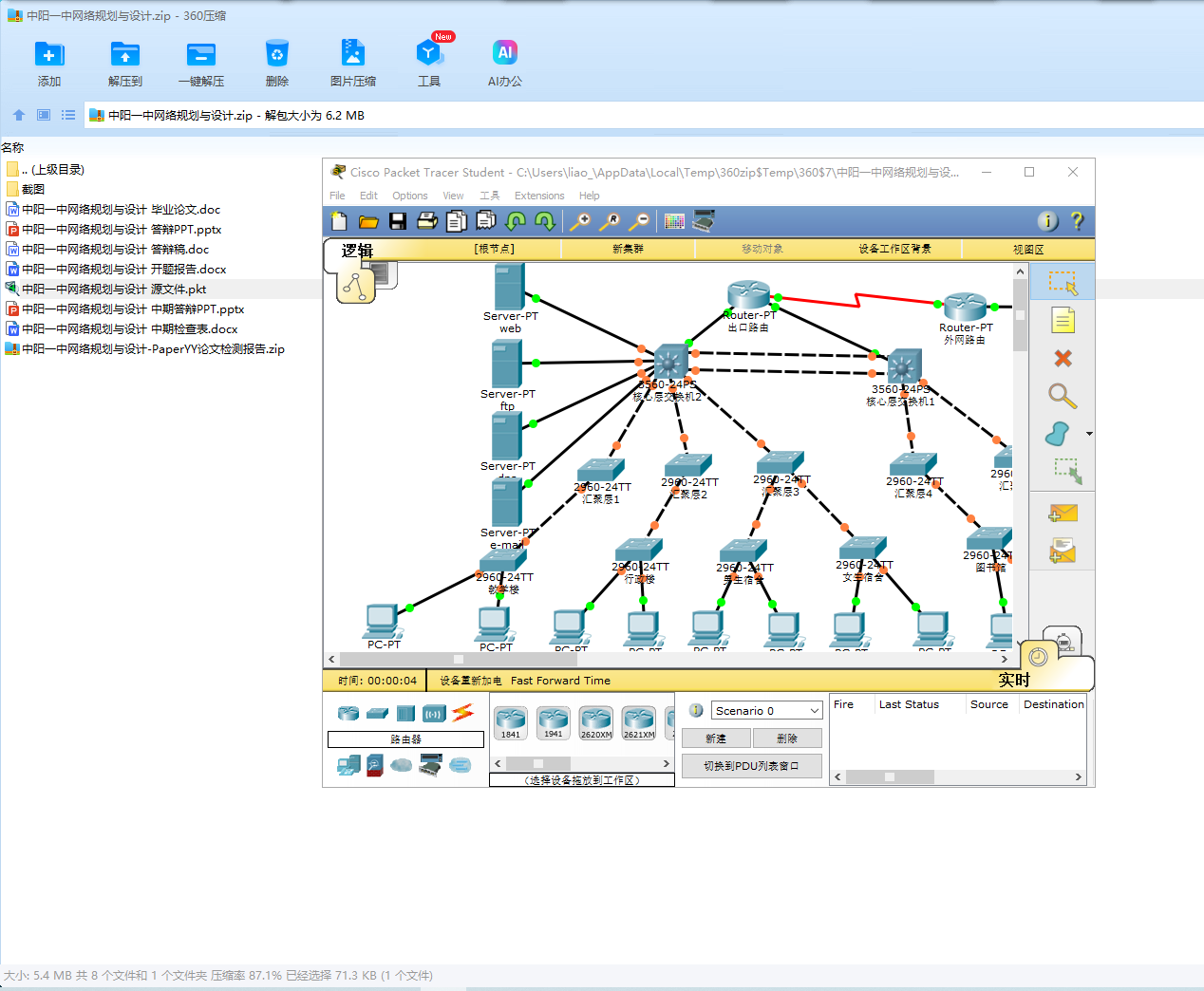Open the File menu in Packet Tracer
This screenshot has width=1204, height=991.
(x=337, y=196)
